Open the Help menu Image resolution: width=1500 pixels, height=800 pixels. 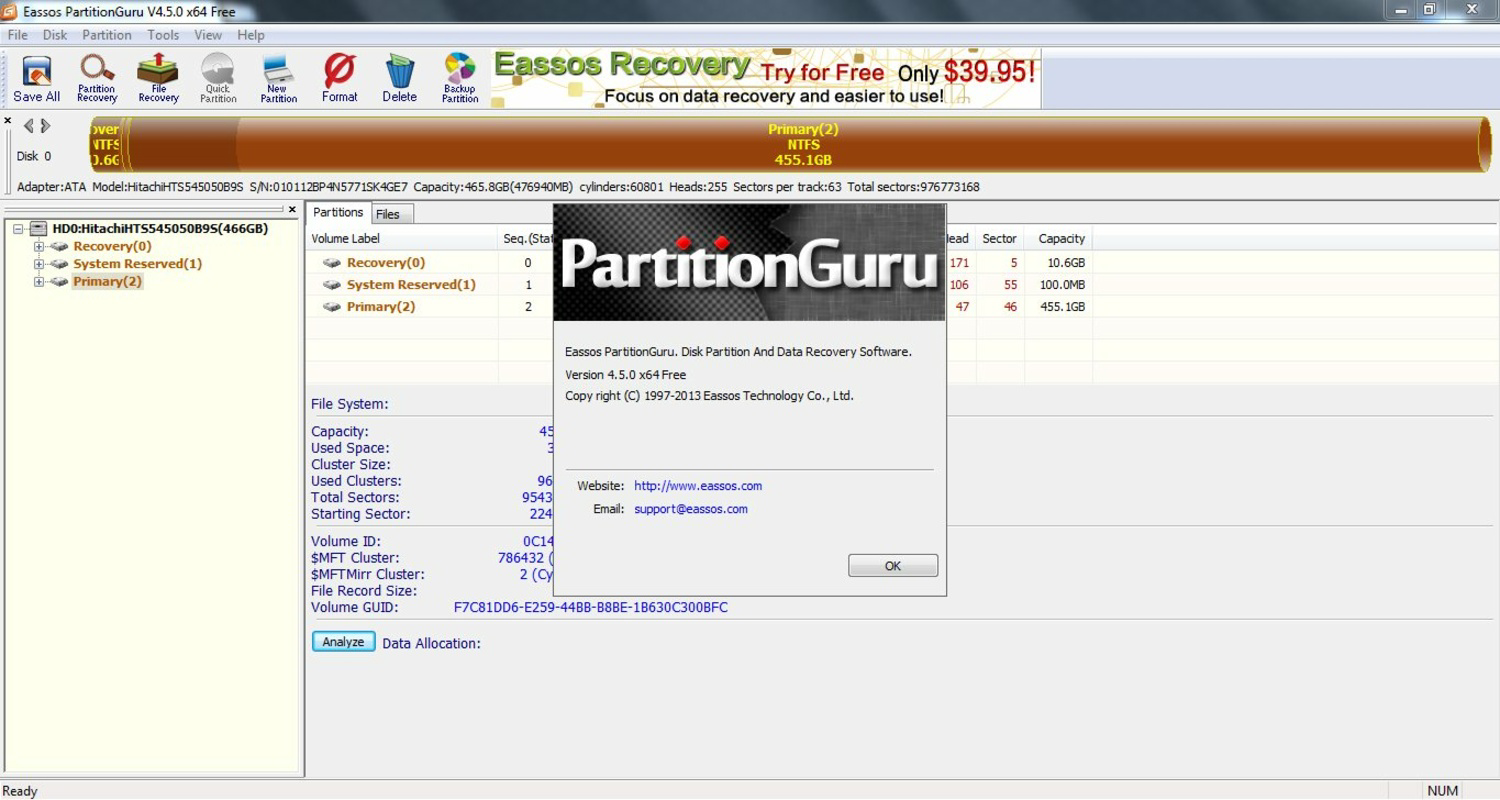tap(251, 35)
